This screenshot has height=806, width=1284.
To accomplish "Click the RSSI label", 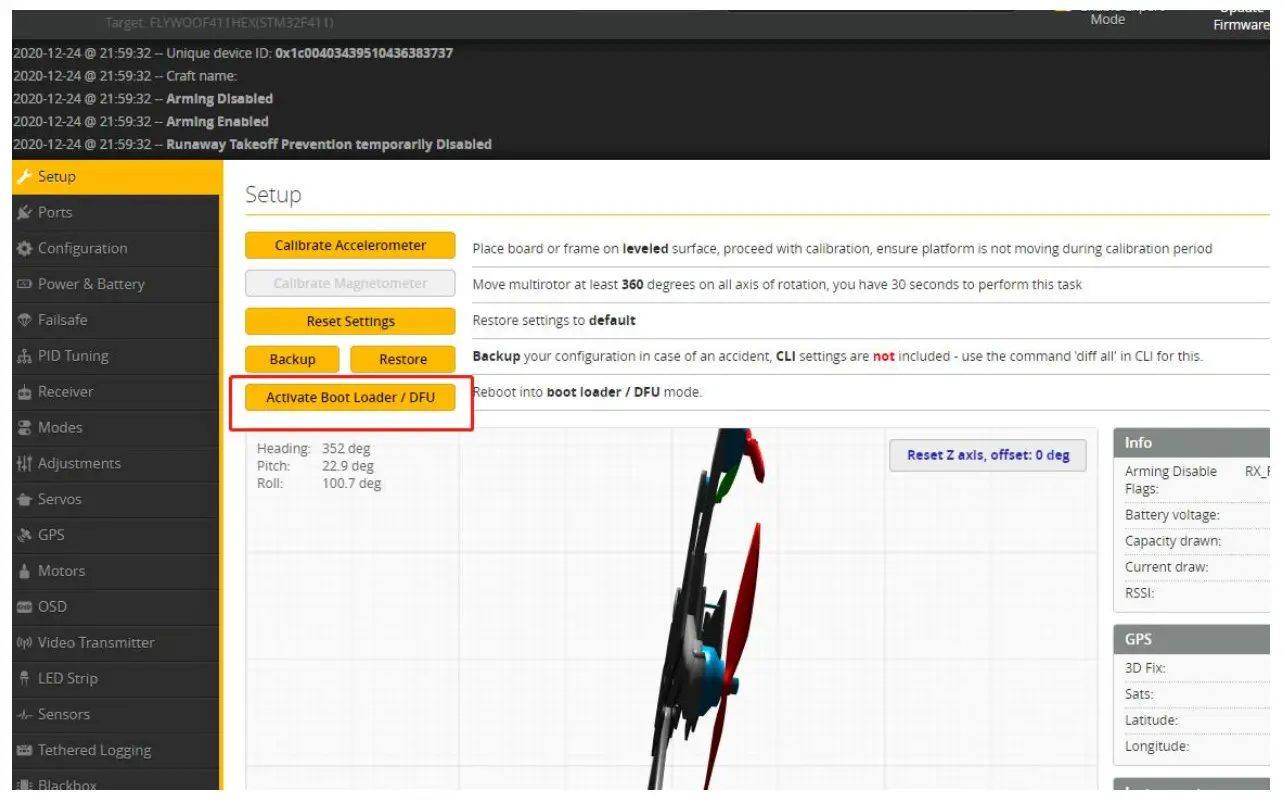I will pyautogui.click(x=1140, y=593).
